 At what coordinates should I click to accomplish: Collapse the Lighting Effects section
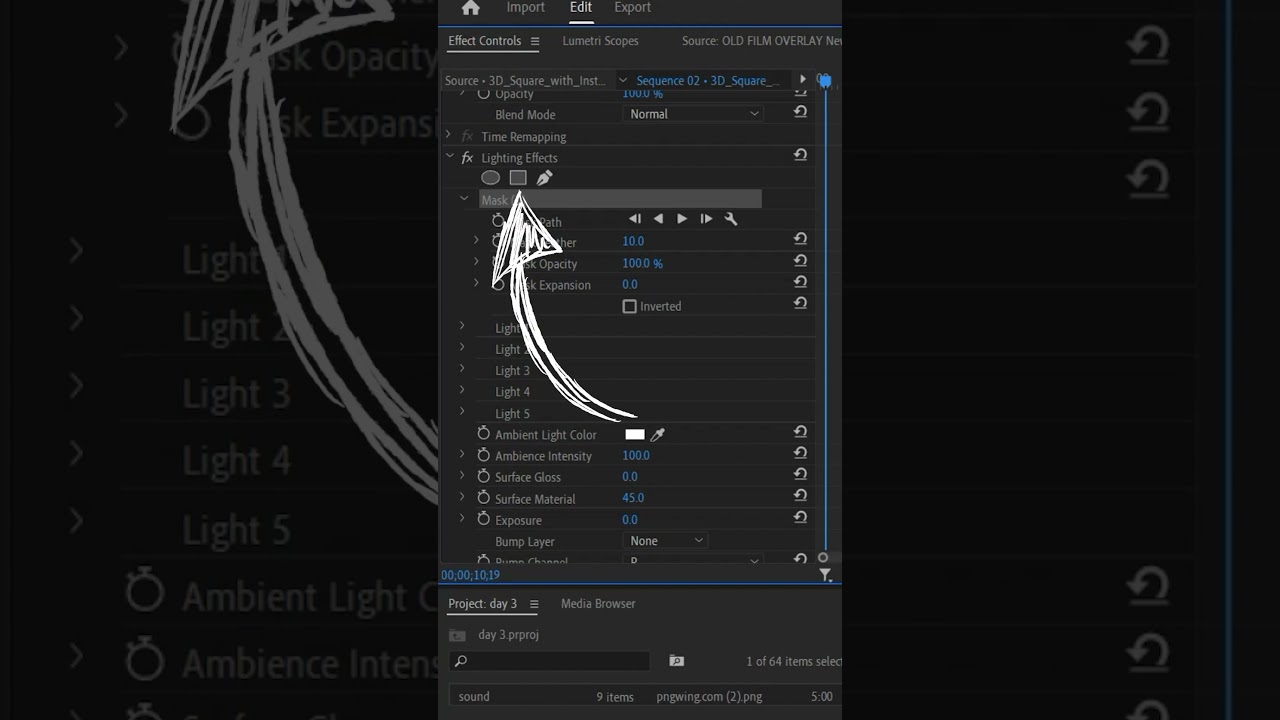449,156
